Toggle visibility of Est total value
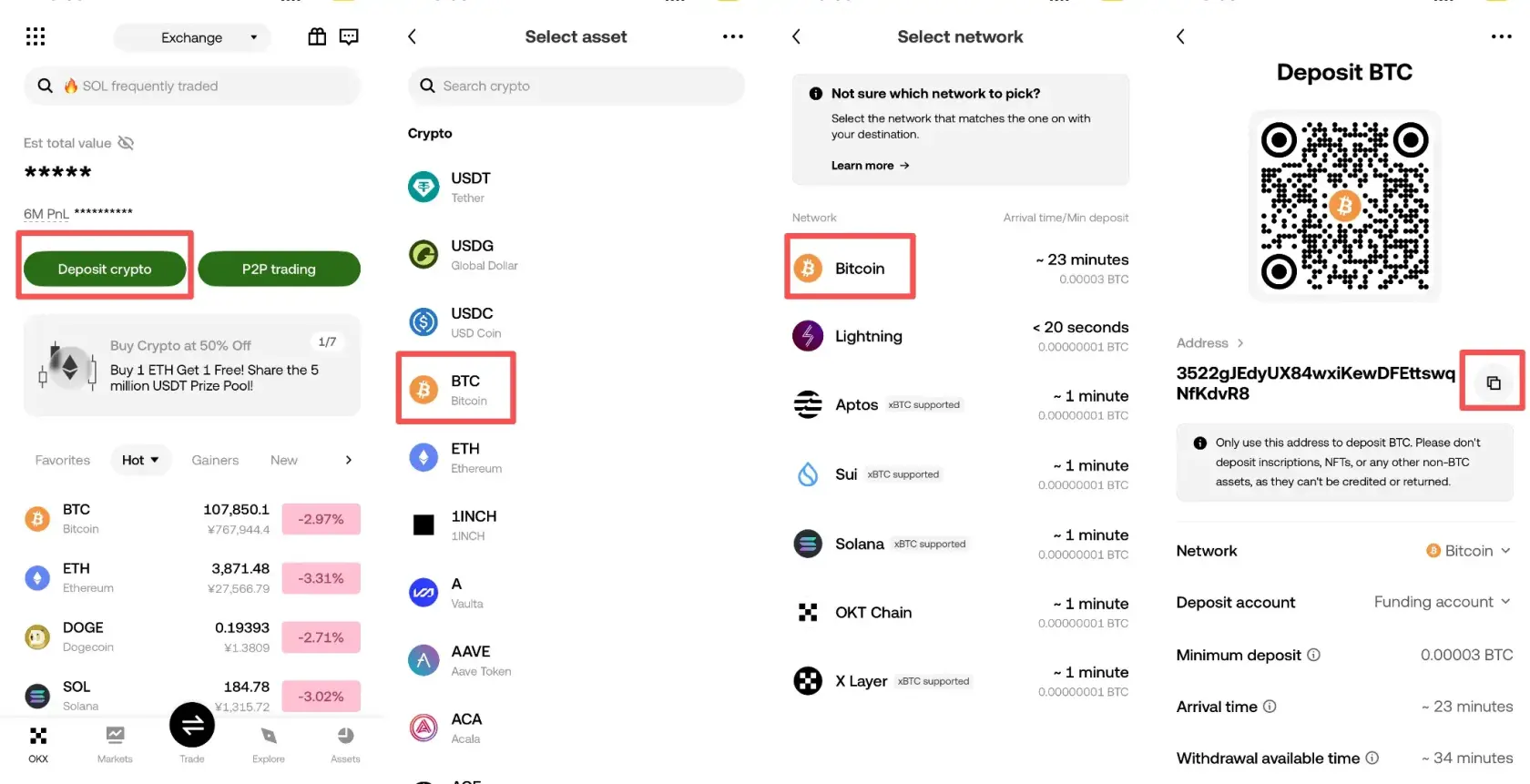Screen dimensions: 1530x784 pyautogui.click(x=127, y=143)
